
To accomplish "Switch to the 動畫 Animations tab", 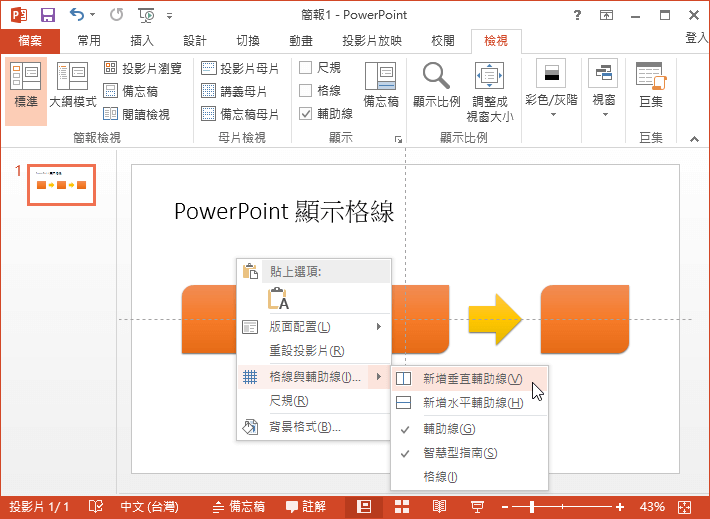I will click(301, 41).
